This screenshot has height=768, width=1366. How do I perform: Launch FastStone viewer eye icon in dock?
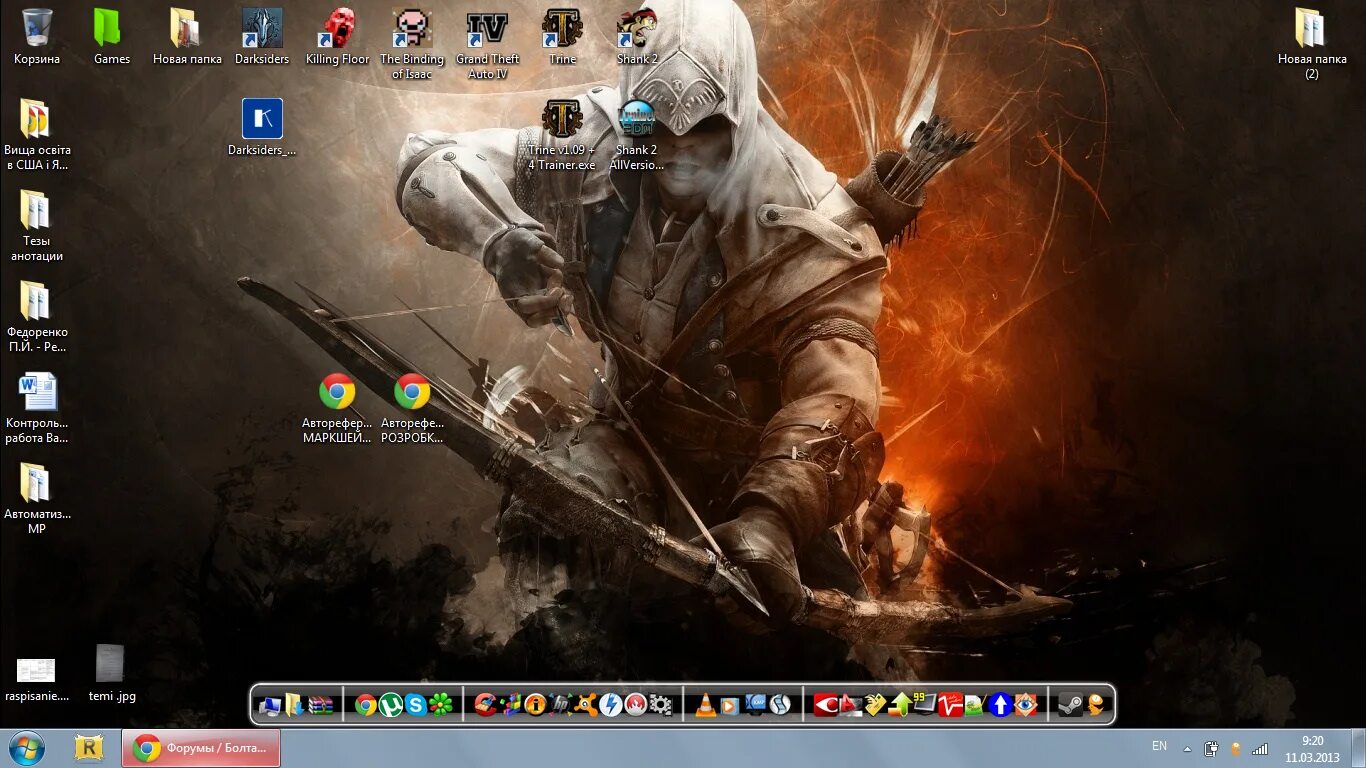pyautogui.click(x=1025, y=705)
